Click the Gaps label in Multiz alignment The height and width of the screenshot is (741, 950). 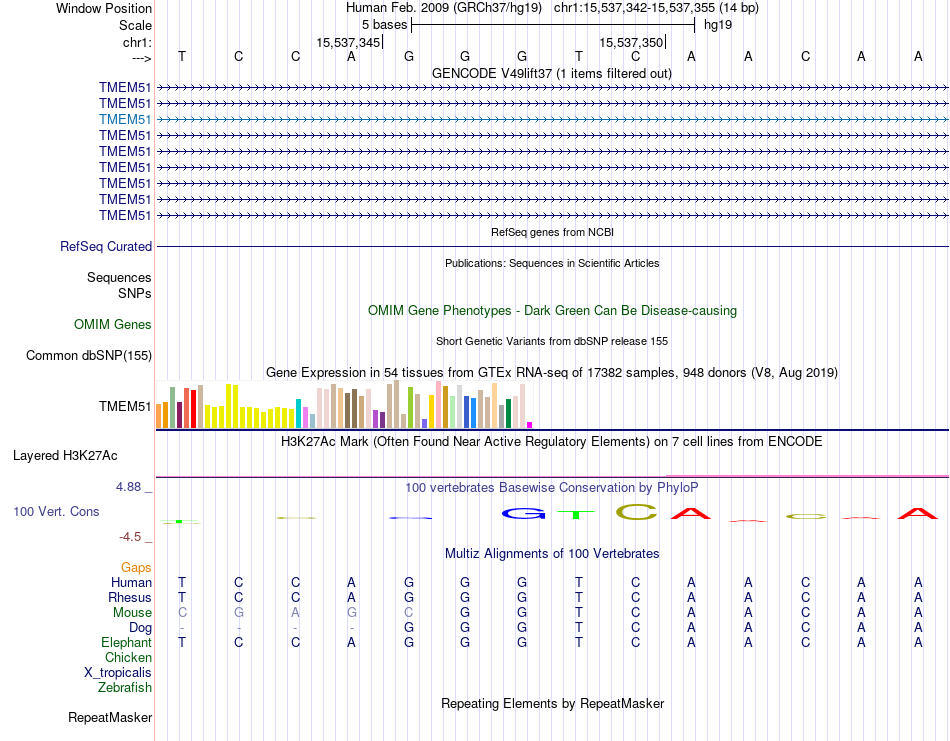tap(136, 568)
